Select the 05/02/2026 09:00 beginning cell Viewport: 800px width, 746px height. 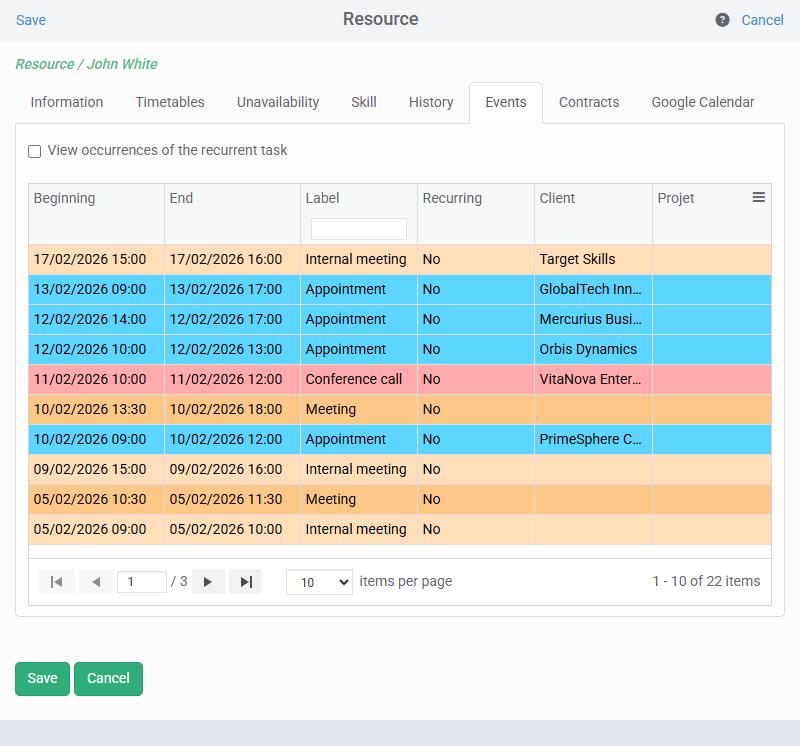pos(96,529)
